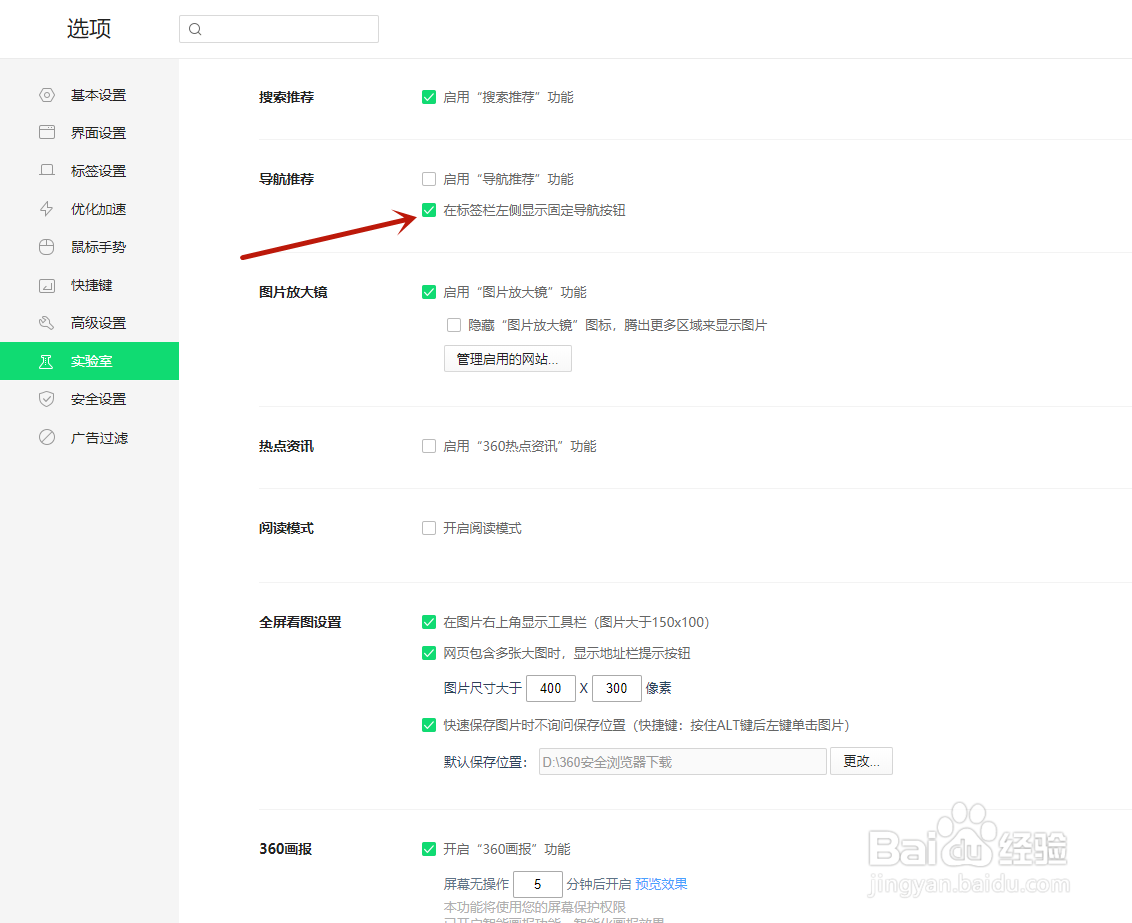Click the 更改 save location button
Image resolution: width=1132 pixels, height=923 pixels.
tap(861, 761)
